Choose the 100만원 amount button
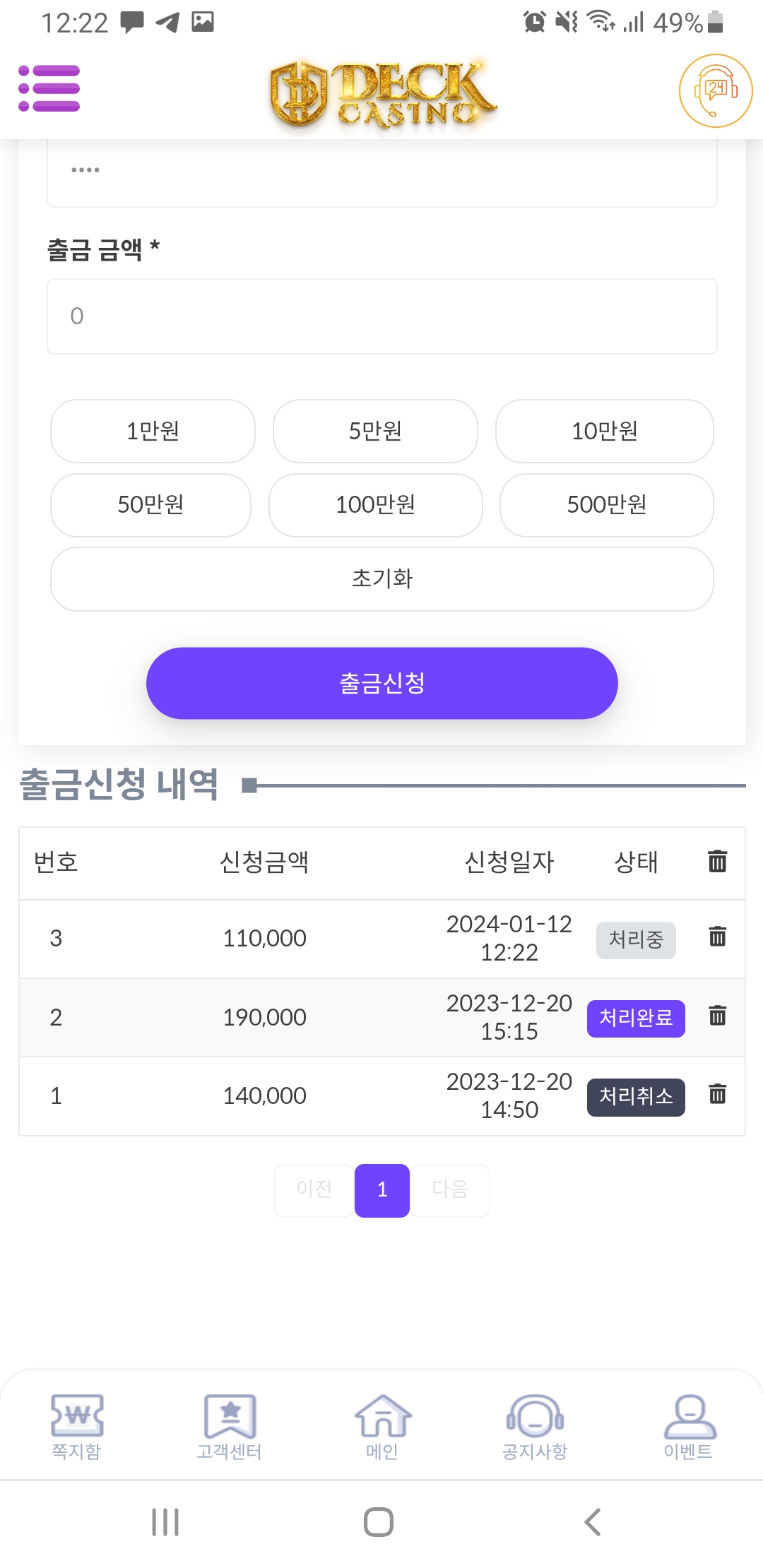Viewport: 763px width, 1568px height. point(375,505)
